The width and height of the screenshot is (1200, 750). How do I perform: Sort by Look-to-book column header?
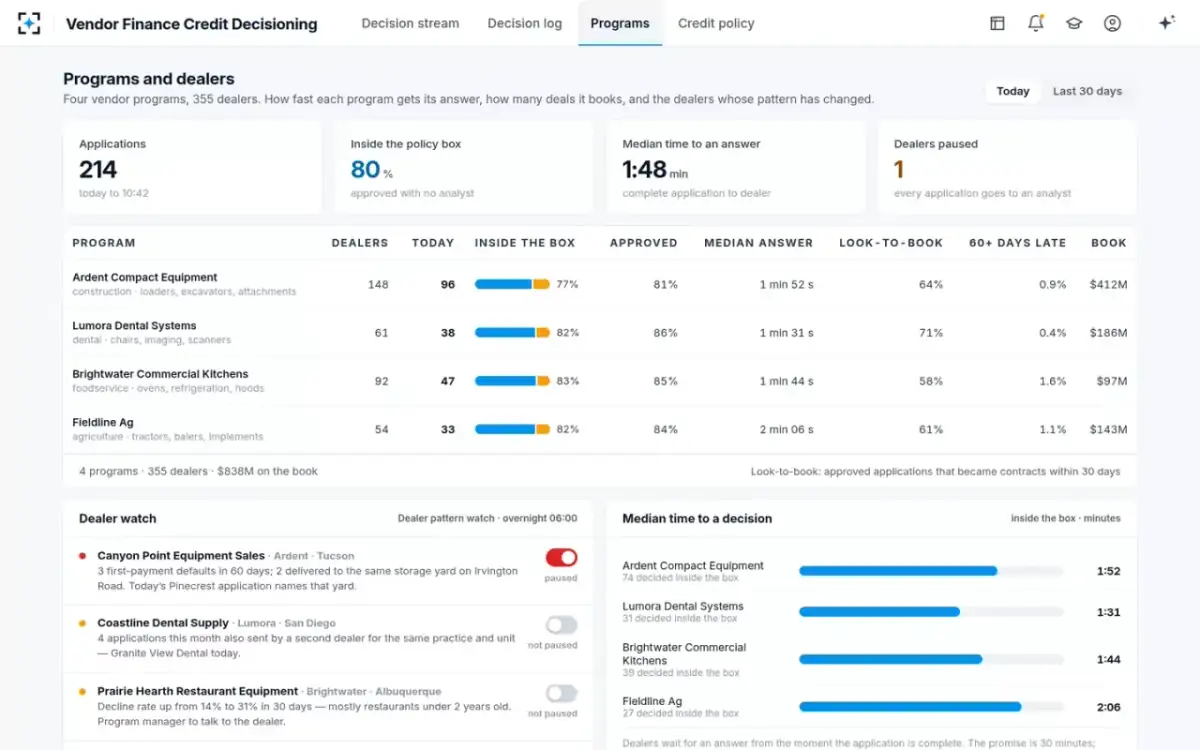coord(891,243)
